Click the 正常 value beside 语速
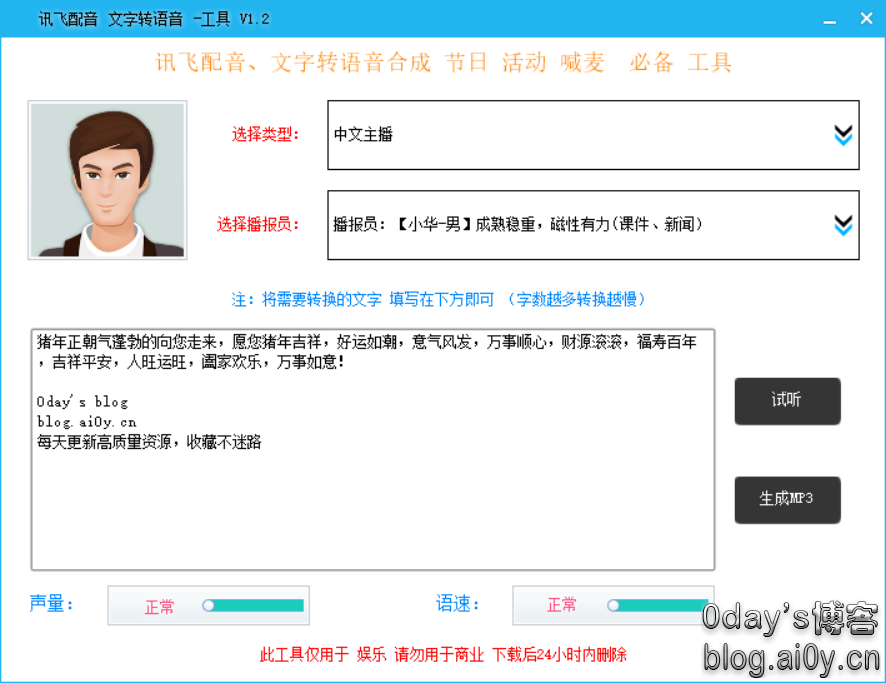 coord(562,605)
